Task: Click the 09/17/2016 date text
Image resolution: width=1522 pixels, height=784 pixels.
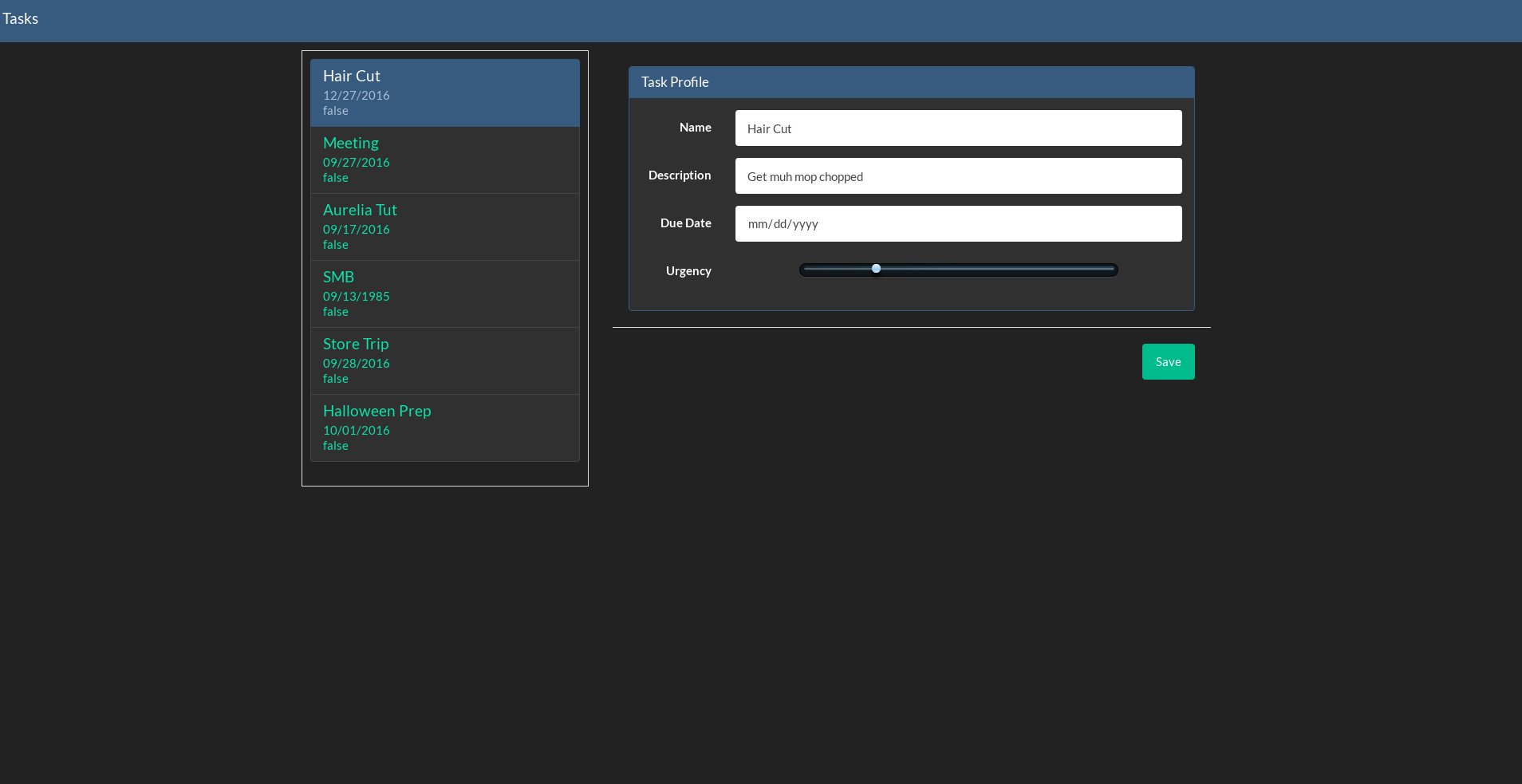Action: 357,229
